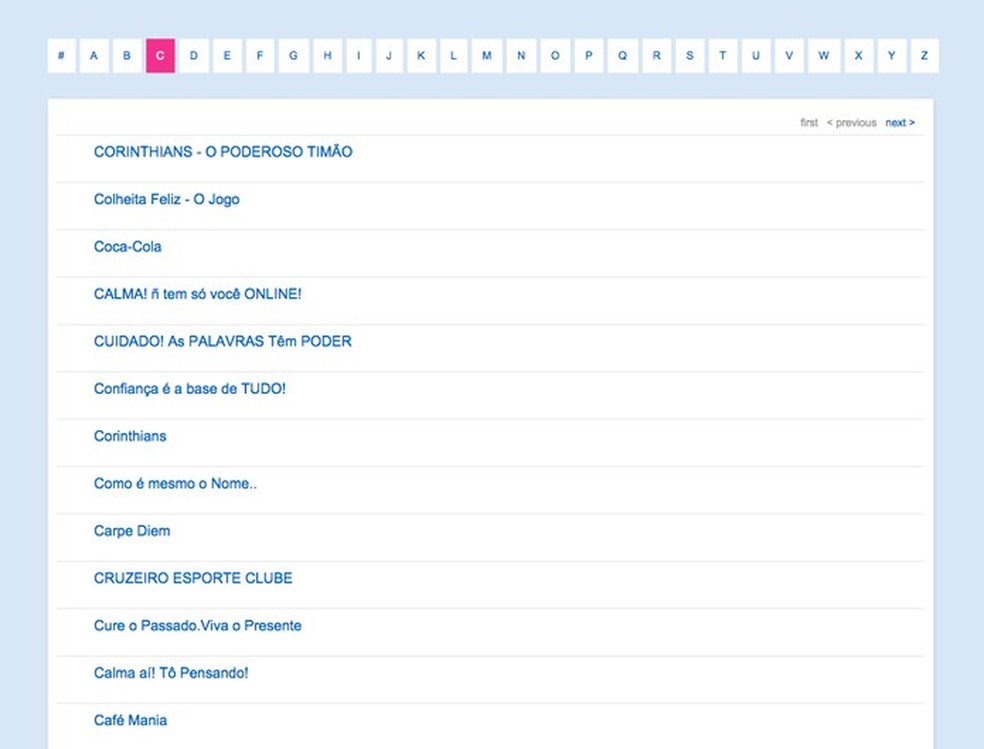Click the highlighted letter C tab
This screenshot has height=749, width=984.
(x=159, y=56)
